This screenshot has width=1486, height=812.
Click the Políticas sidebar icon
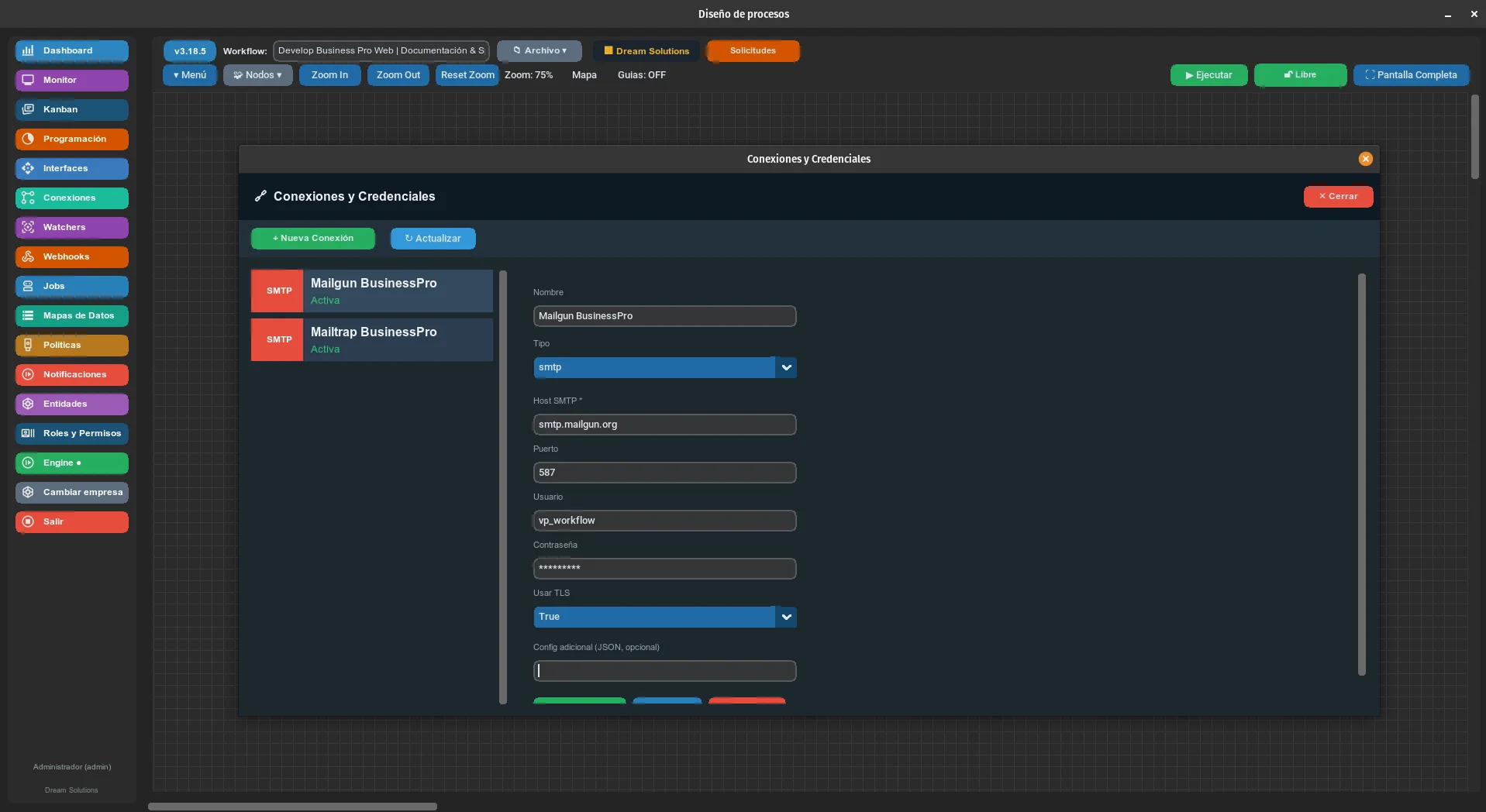click(x=28, y=345)
